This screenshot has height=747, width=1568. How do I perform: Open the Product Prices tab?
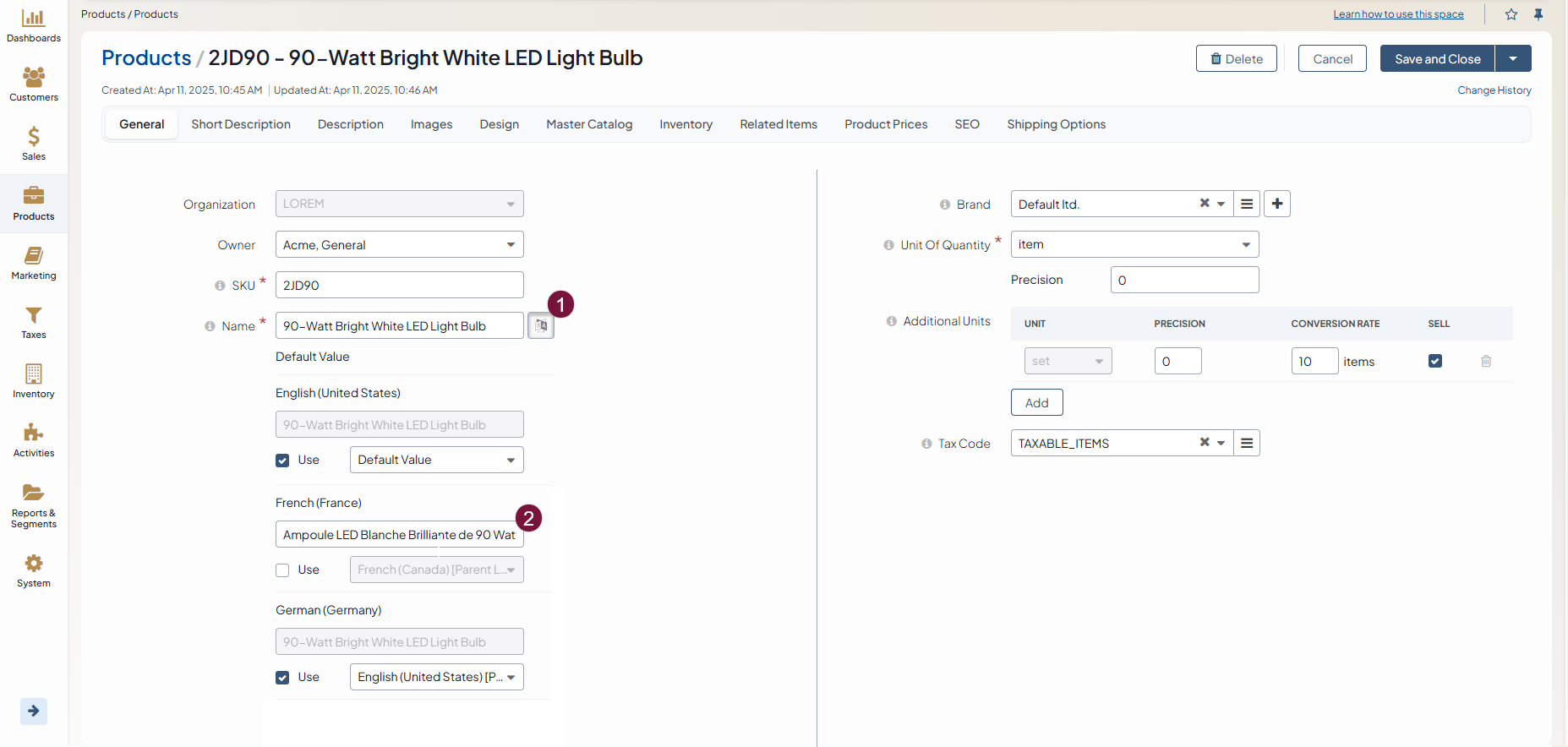[886, 124]
